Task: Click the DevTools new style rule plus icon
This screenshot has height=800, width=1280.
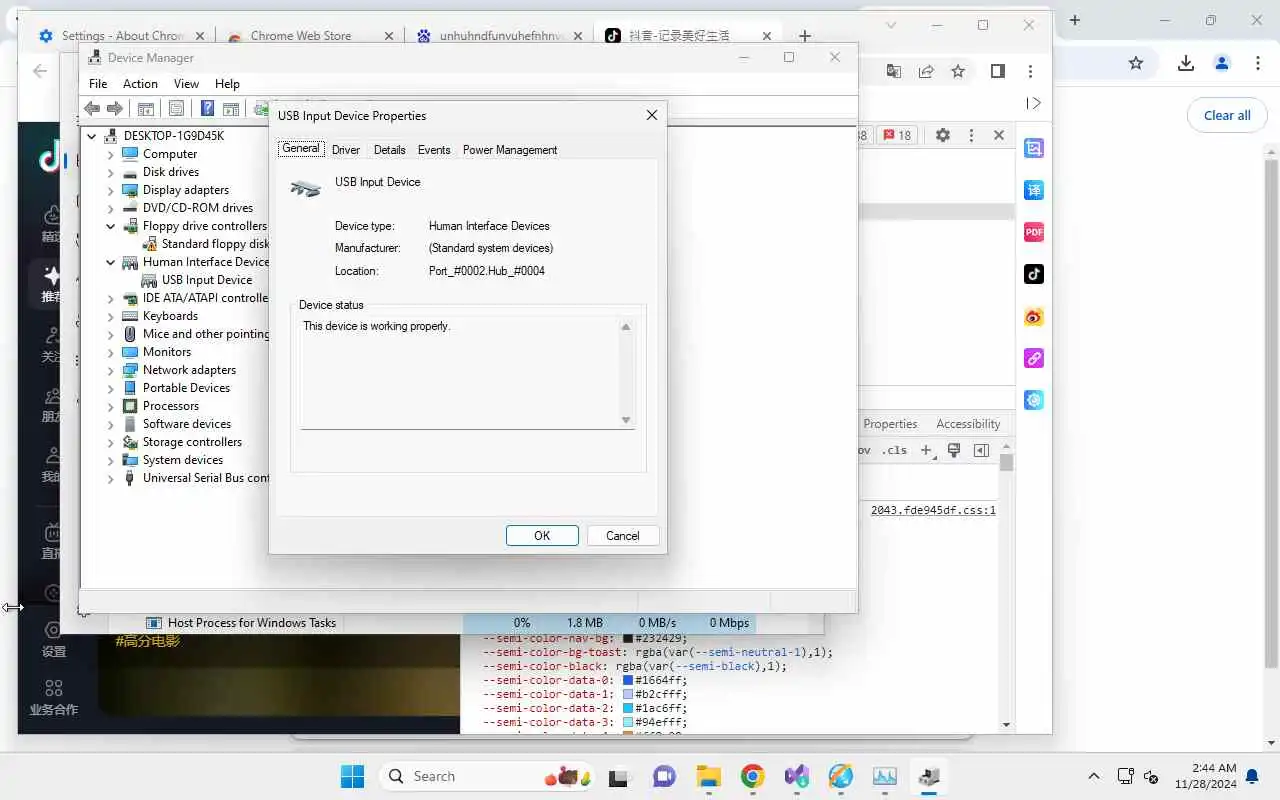Action: pos(927,451)
